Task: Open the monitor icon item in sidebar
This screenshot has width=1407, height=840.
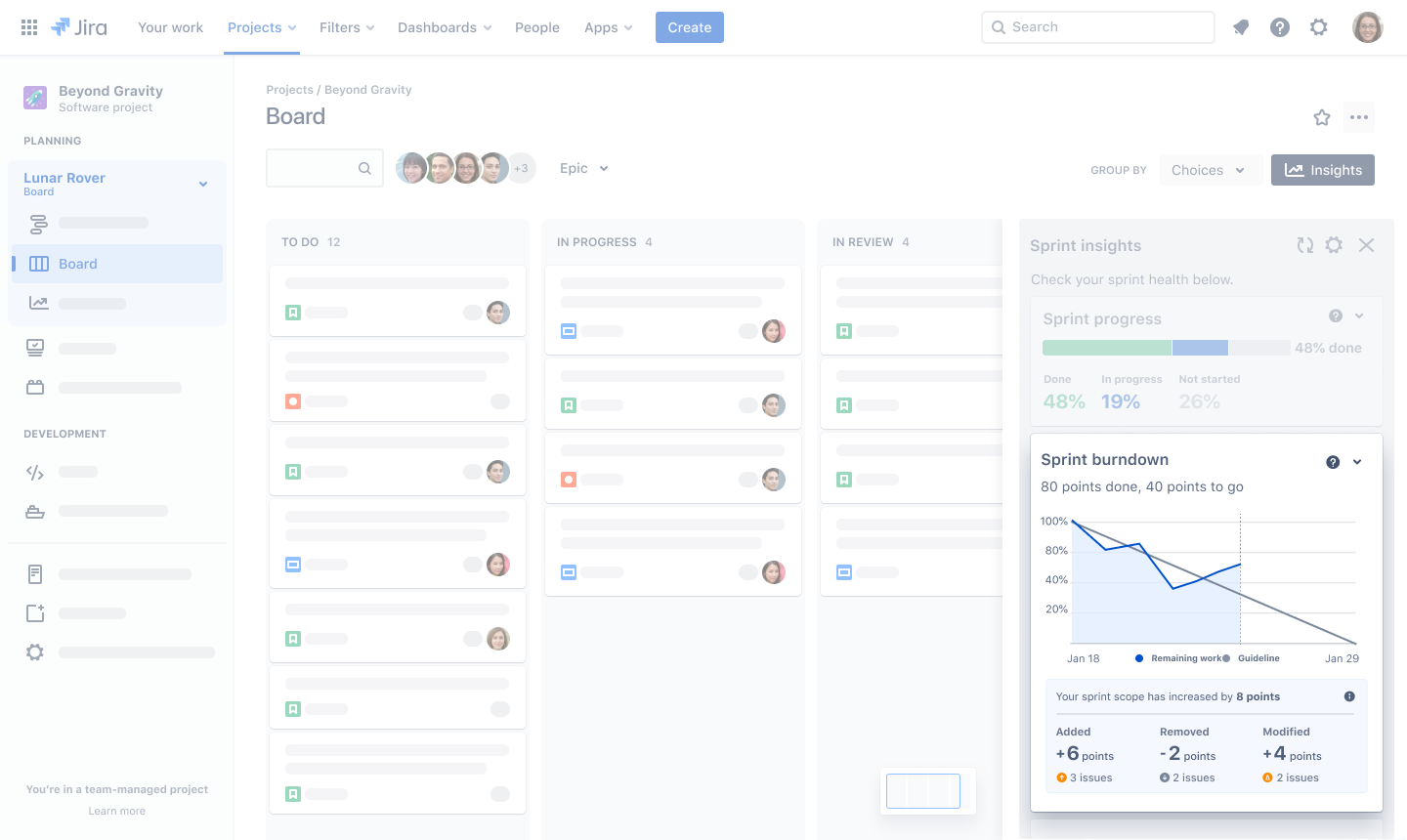Action: pos(35,348)
